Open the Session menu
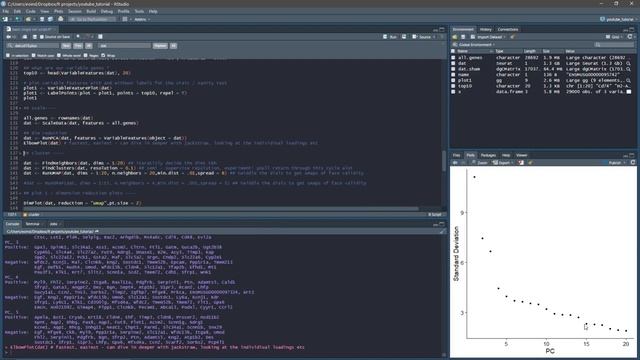Viewport: 640px width, 360px height. pos(75,11)
